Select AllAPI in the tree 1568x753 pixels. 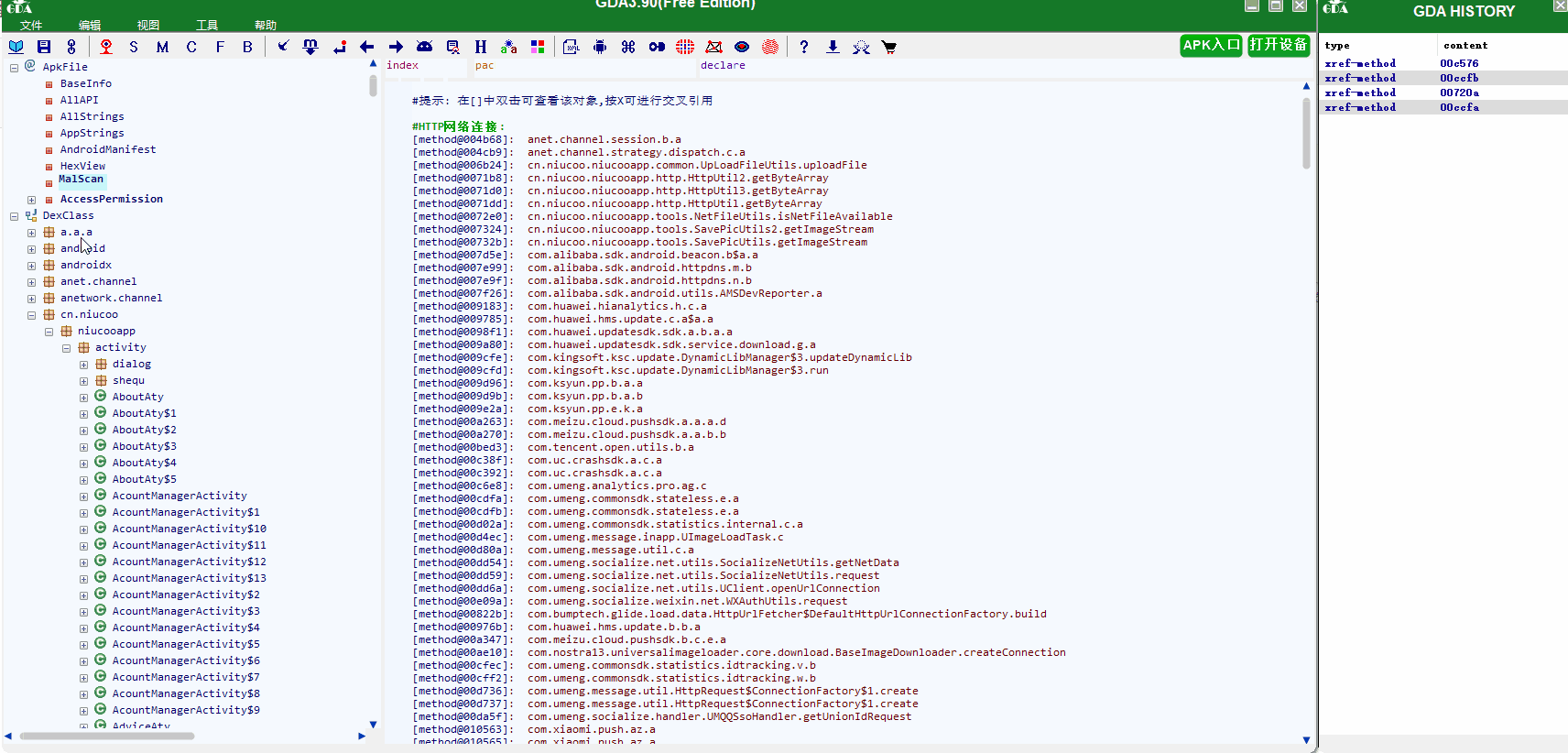click(80, 100)
